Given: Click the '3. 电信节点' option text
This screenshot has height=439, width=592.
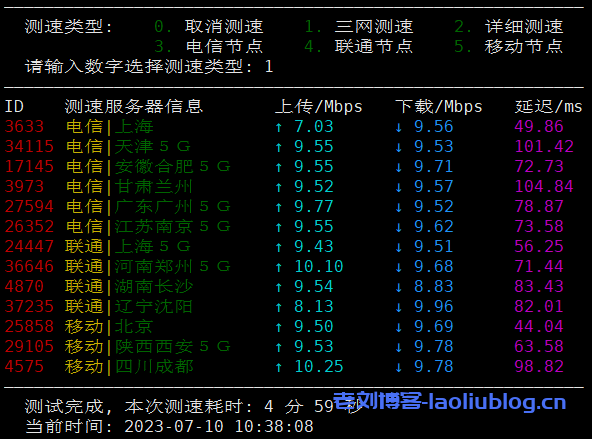Looking at the screenshot, I should (x=208, y=46).
